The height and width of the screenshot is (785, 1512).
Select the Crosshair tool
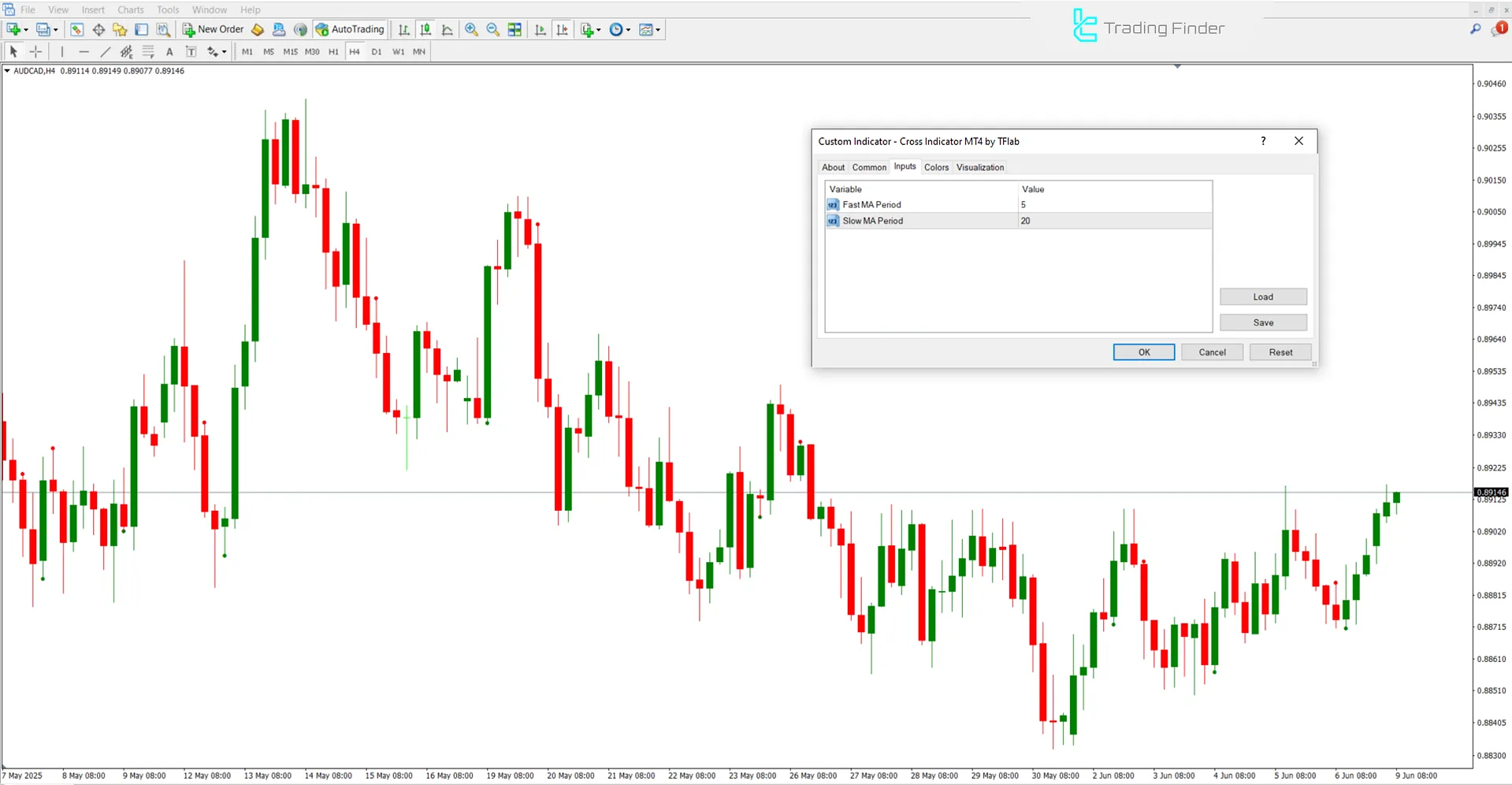[35, 51]
